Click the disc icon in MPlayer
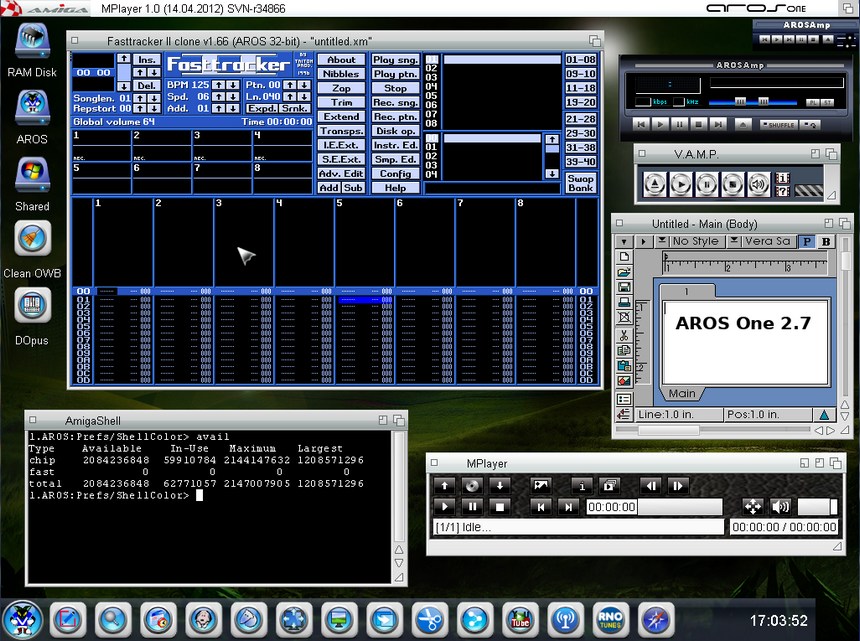 [x=472, y=485]
